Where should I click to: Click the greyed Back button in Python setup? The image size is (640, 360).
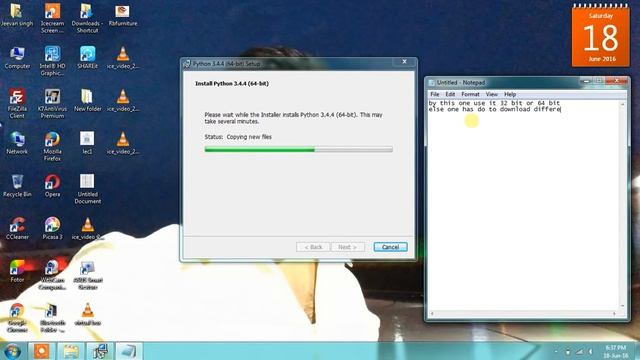[x=313, y=247]
